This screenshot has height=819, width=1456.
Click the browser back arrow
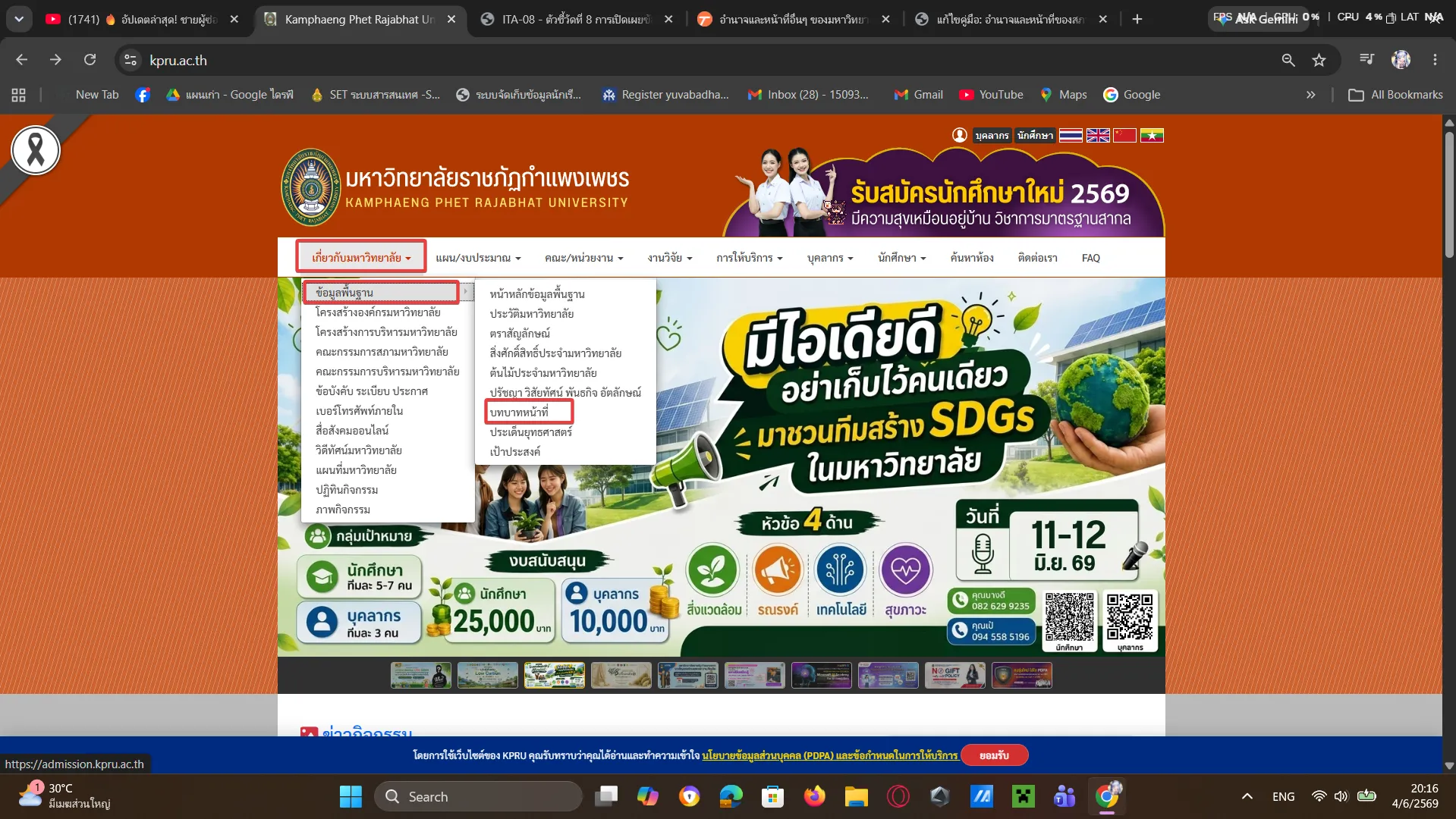21,60
